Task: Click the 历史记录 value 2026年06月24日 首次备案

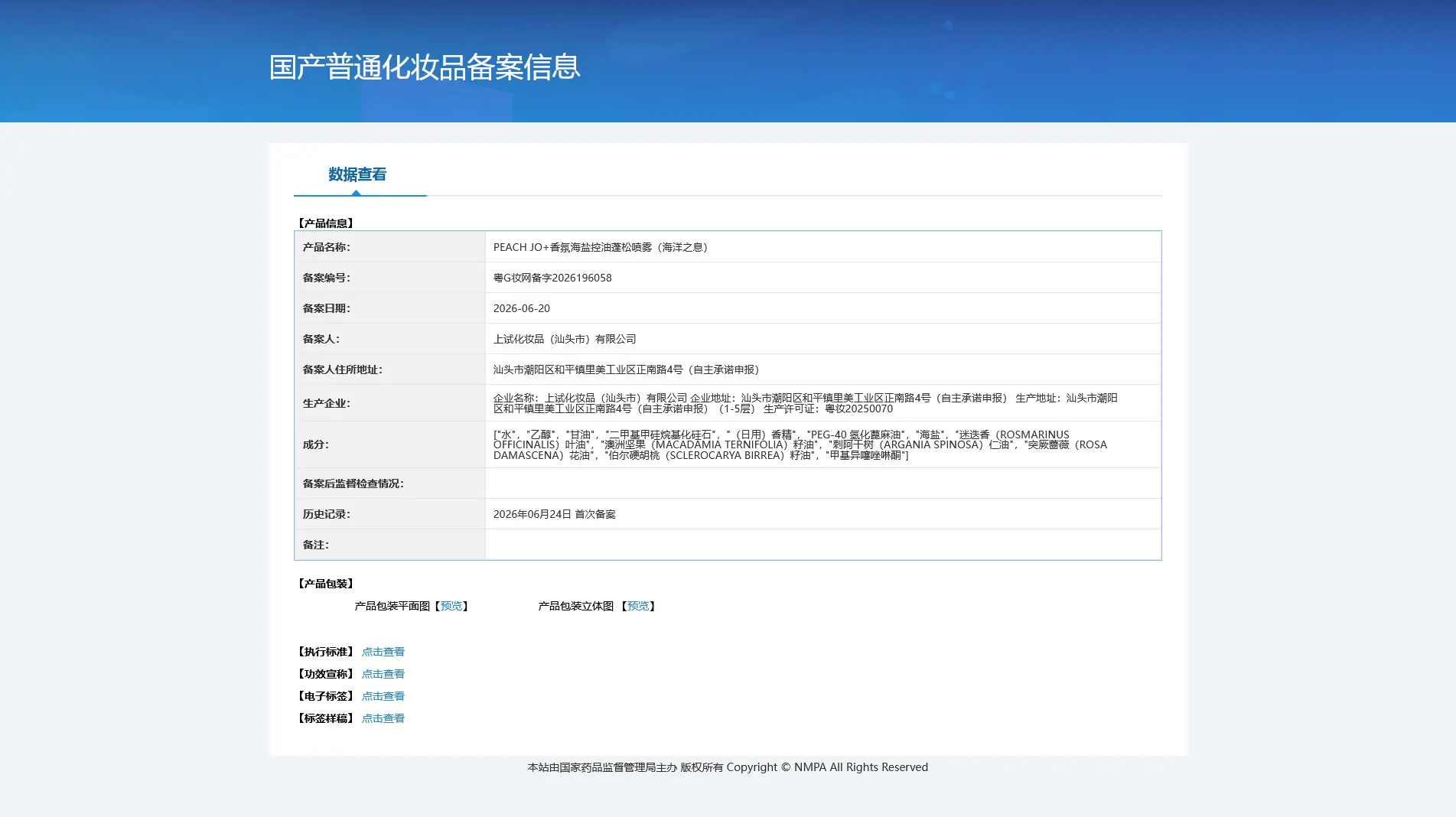Action: tap(555, 514)
